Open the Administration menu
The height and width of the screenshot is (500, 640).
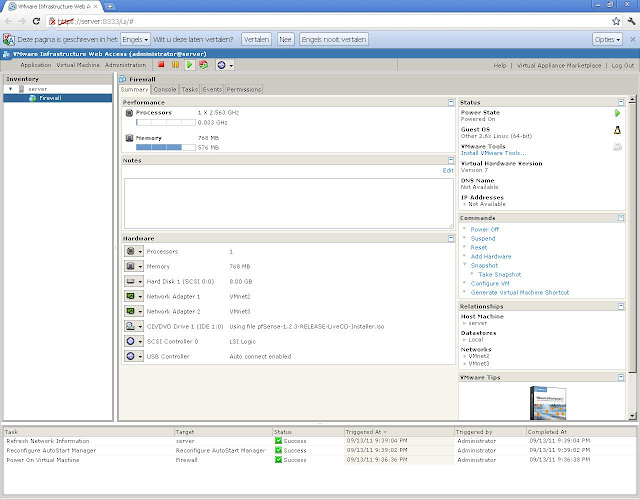(125, 65)
